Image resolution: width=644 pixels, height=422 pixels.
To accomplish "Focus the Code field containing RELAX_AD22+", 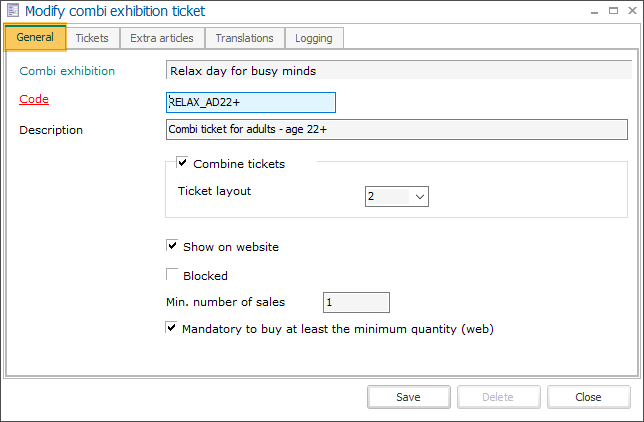I will click(250, 102).
